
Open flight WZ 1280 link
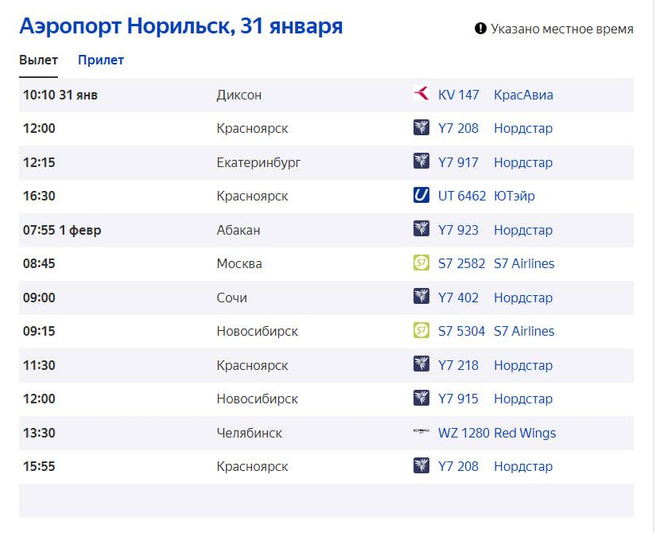(464, 433)
